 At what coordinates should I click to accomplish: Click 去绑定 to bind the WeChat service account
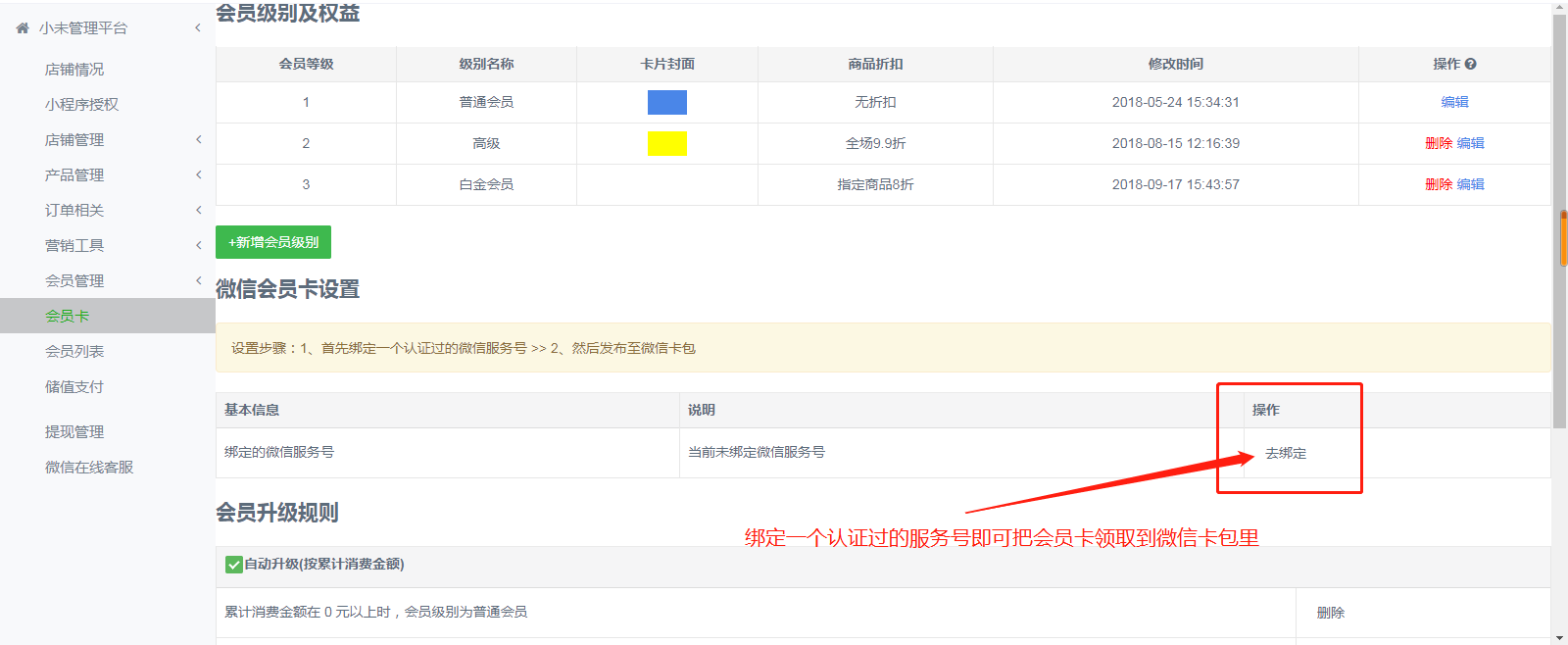(x=1285, y=453)
